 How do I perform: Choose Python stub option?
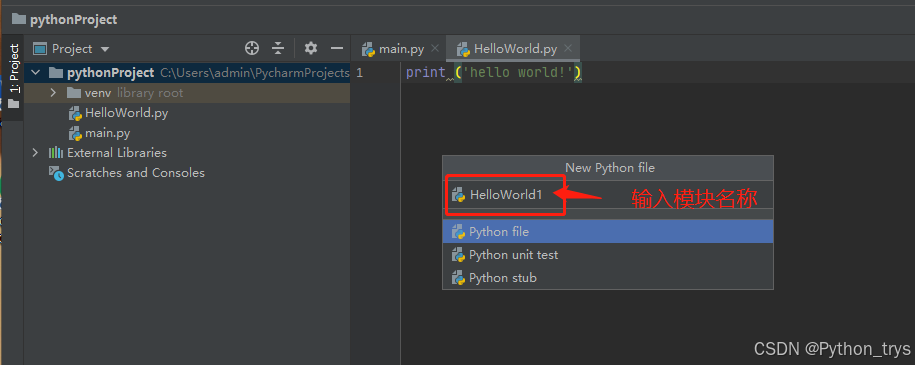(607, 278)
